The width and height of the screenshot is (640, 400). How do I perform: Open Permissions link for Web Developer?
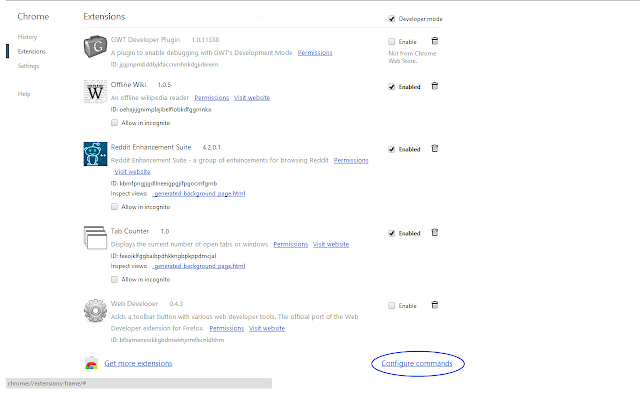[x=227, y=328]
